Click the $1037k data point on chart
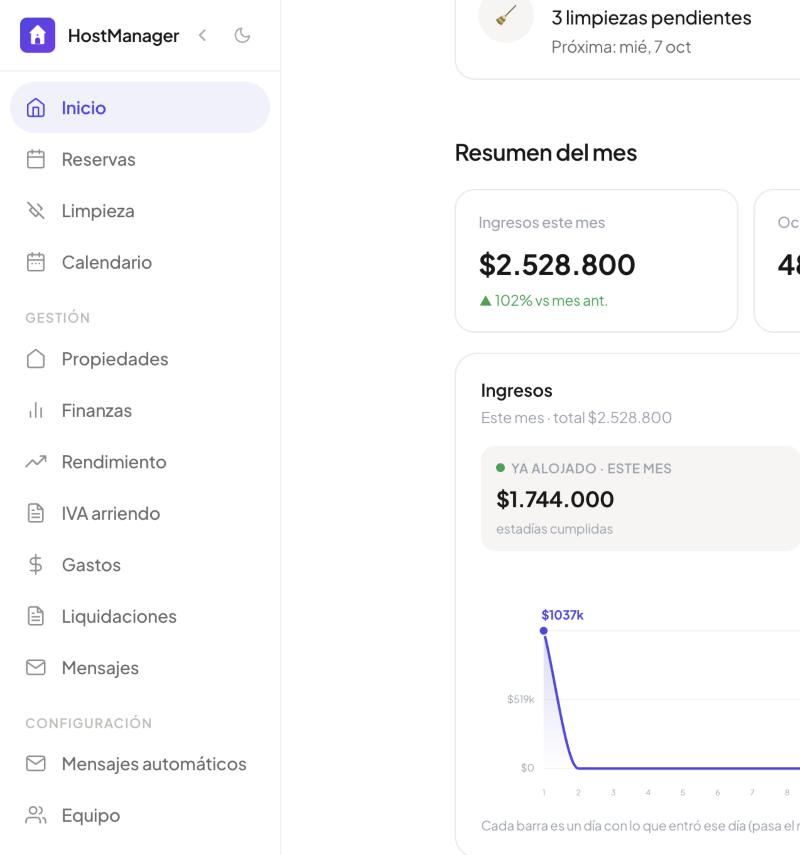Viewport: 800px width, 855px height. pyautogui.click(x=544, y=631)
